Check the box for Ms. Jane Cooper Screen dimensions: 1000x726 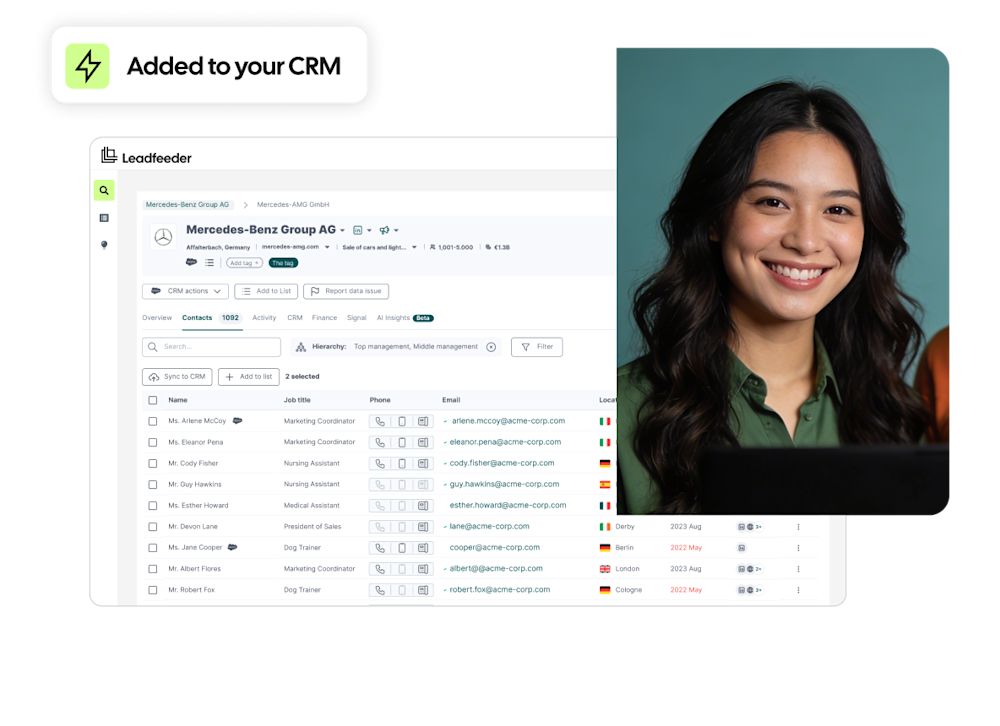pyautogui.click(x=152, y=547)
